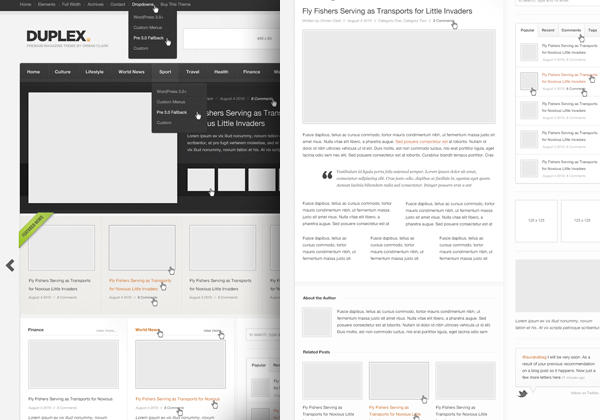Screen dimensions: 600x420
Task: Click the 468 x 60 banner ad
Action: (232, 39)
